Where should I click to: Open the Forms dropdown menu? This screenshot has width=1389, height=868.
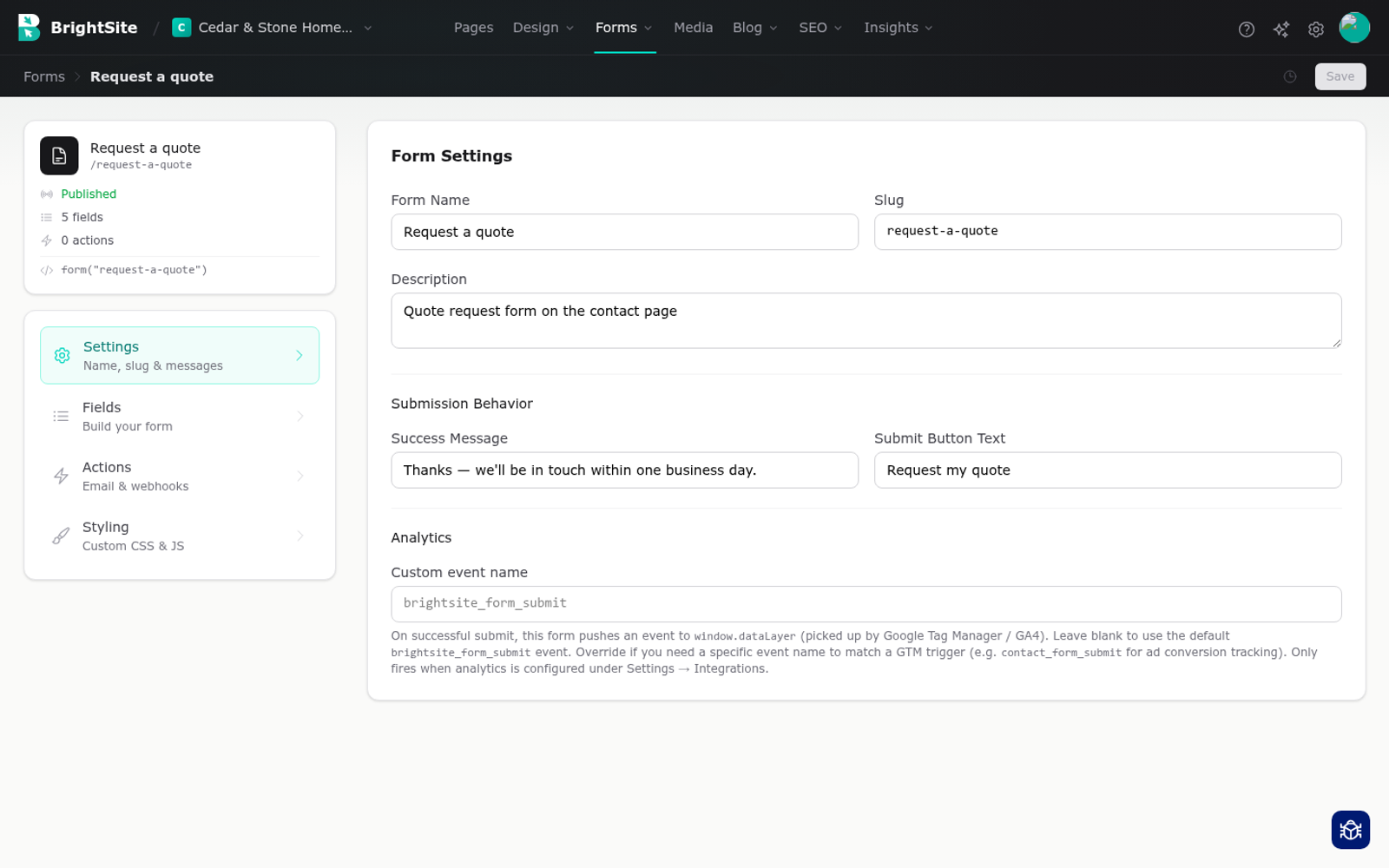tap(624, 28)
